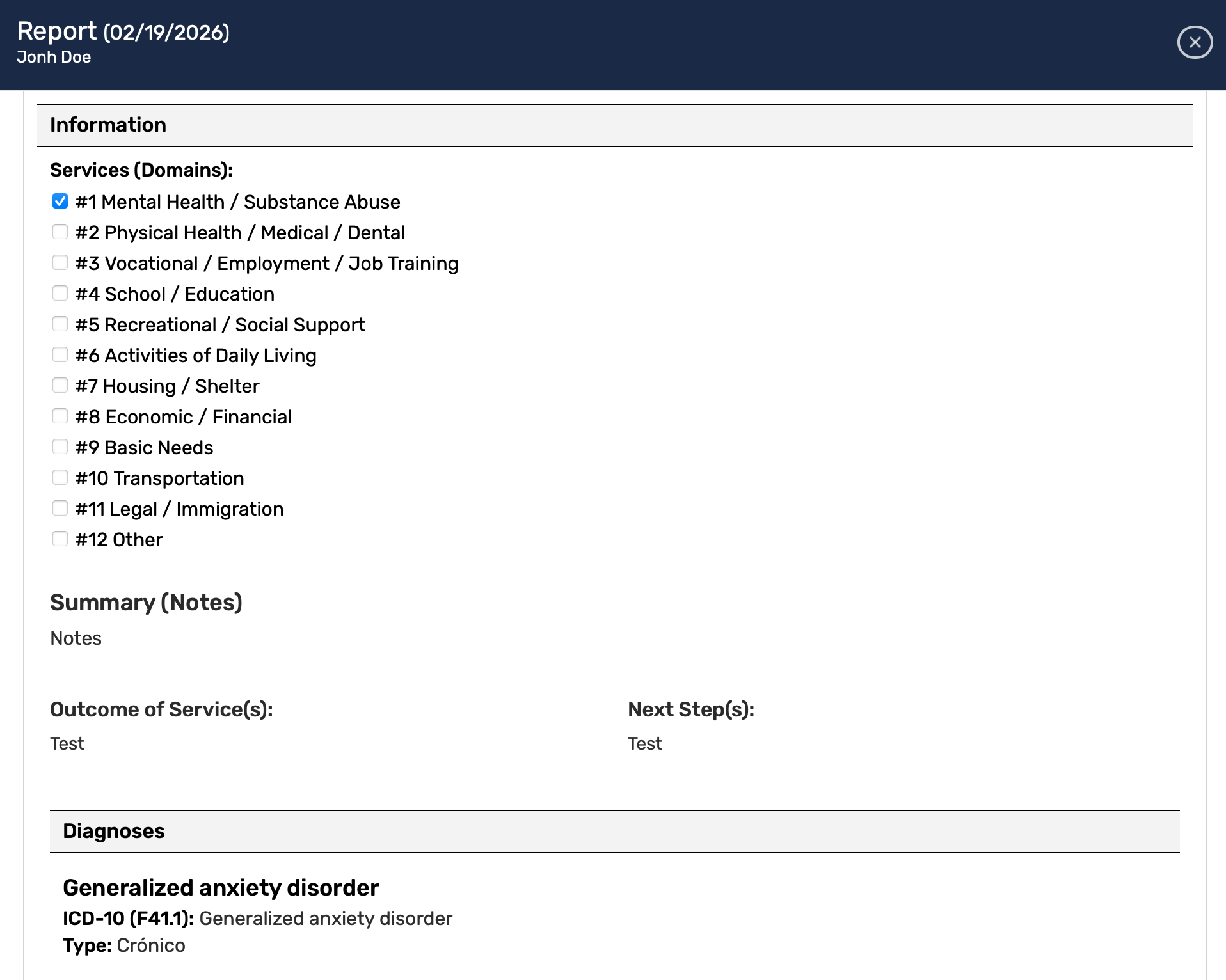Uncheck #1 Mental Health / Substance Abuse

click(60, 202)
